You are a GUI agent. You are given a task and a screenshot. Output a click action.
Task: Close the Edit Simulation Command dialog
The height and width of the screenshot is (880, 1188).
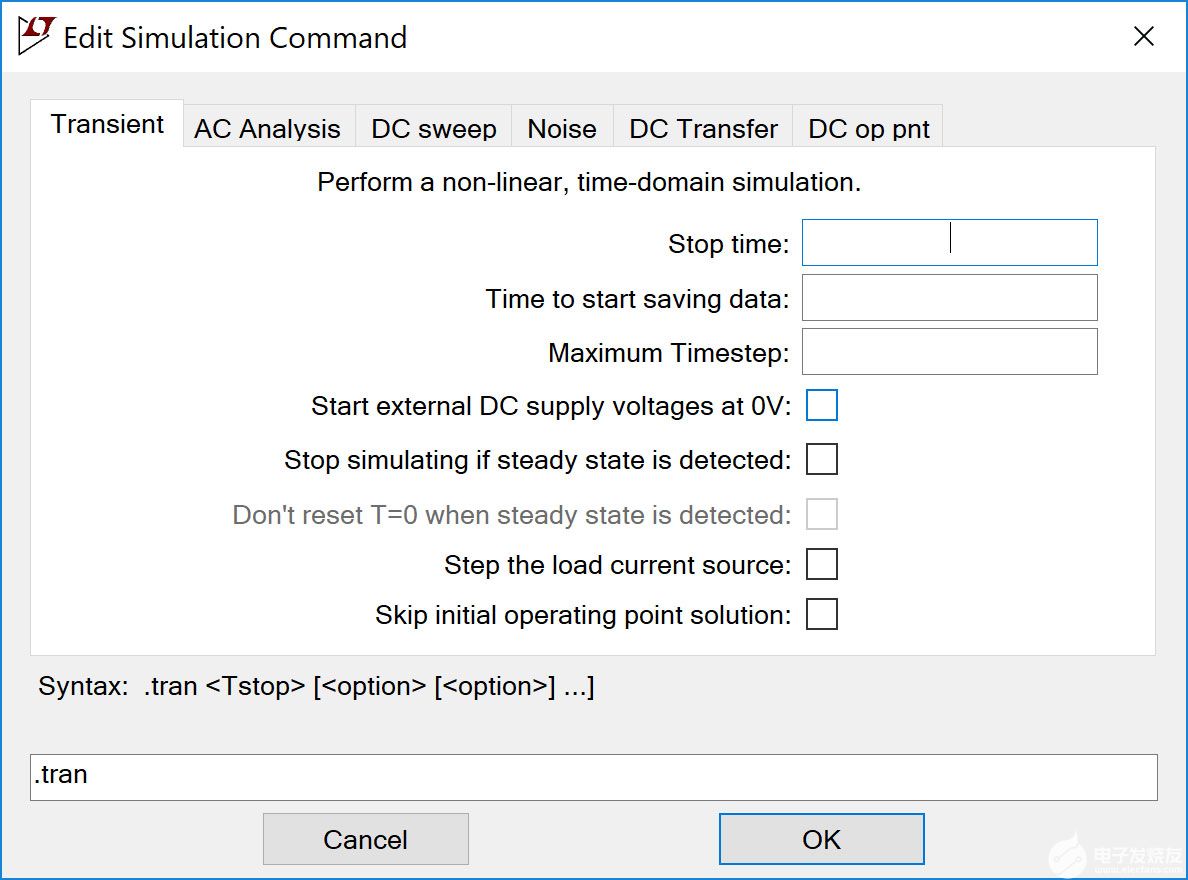coord(1143,37)
